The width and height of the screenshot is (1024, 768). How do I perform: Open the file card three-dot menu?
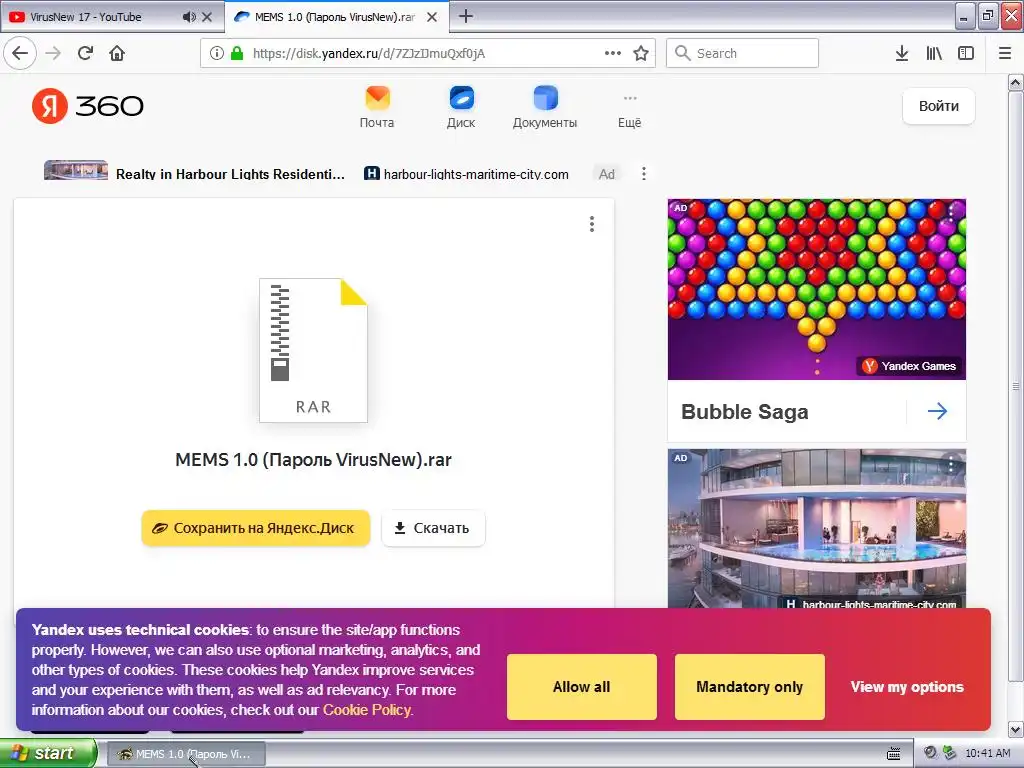592,224
